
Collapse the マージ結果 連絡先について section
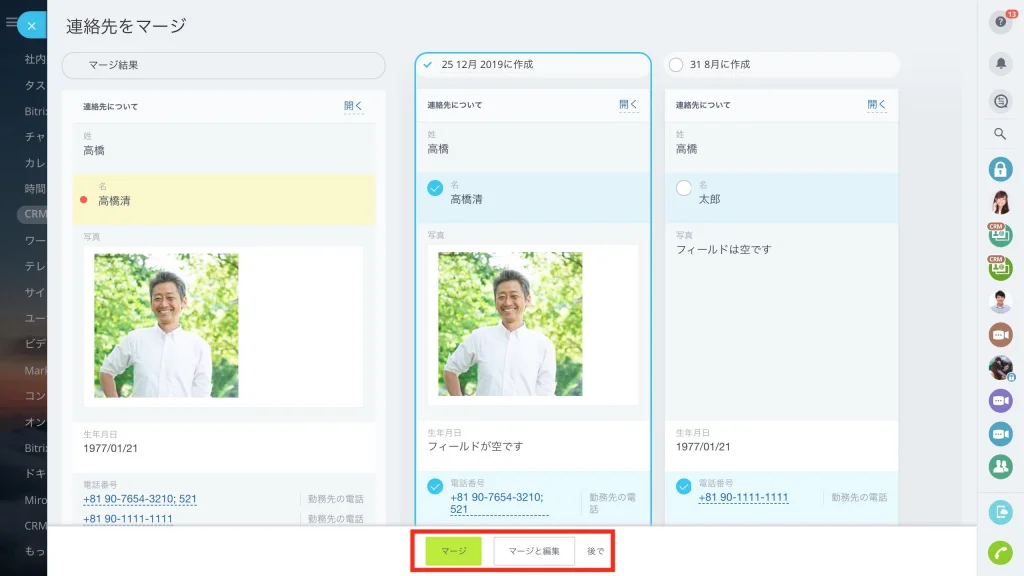(353, 106)
